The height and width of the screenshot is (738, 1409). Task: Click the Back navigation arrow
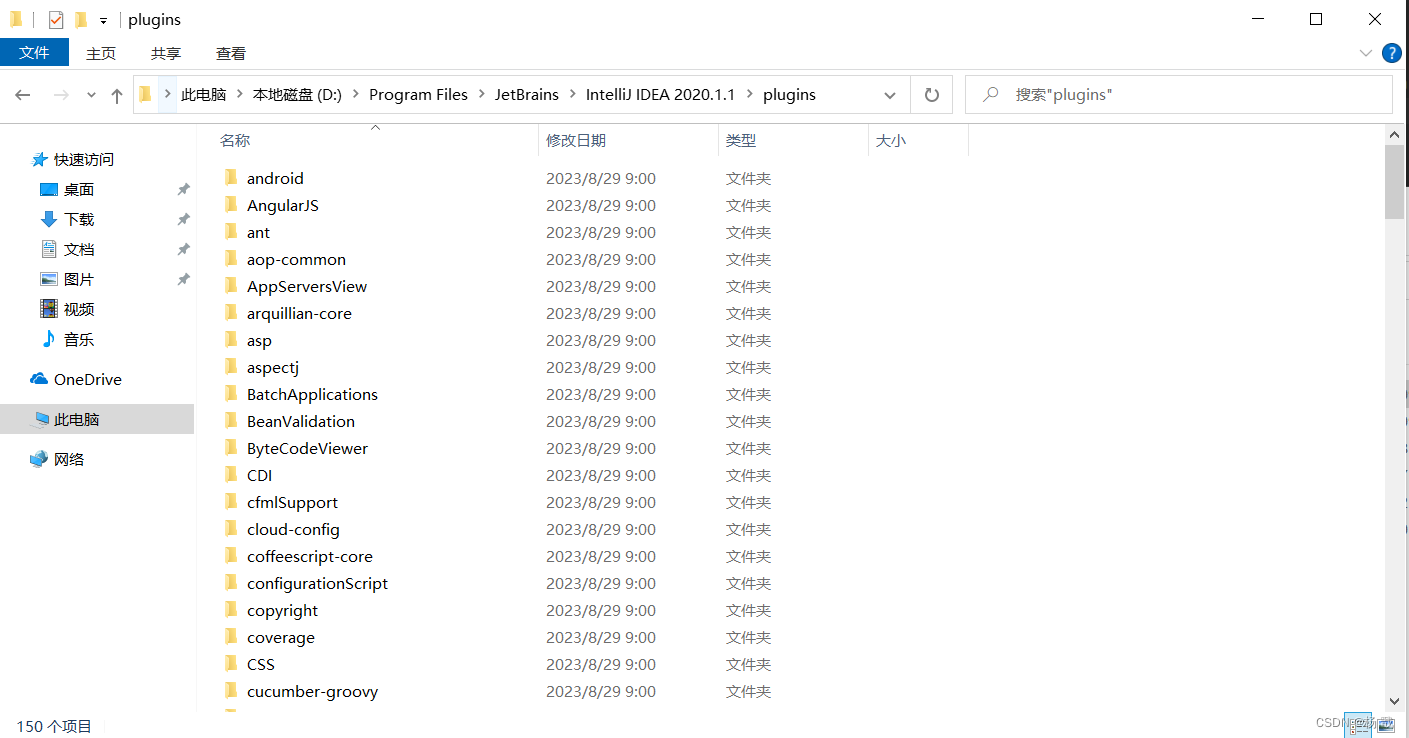pyautogui.click(x=23, y=95)
